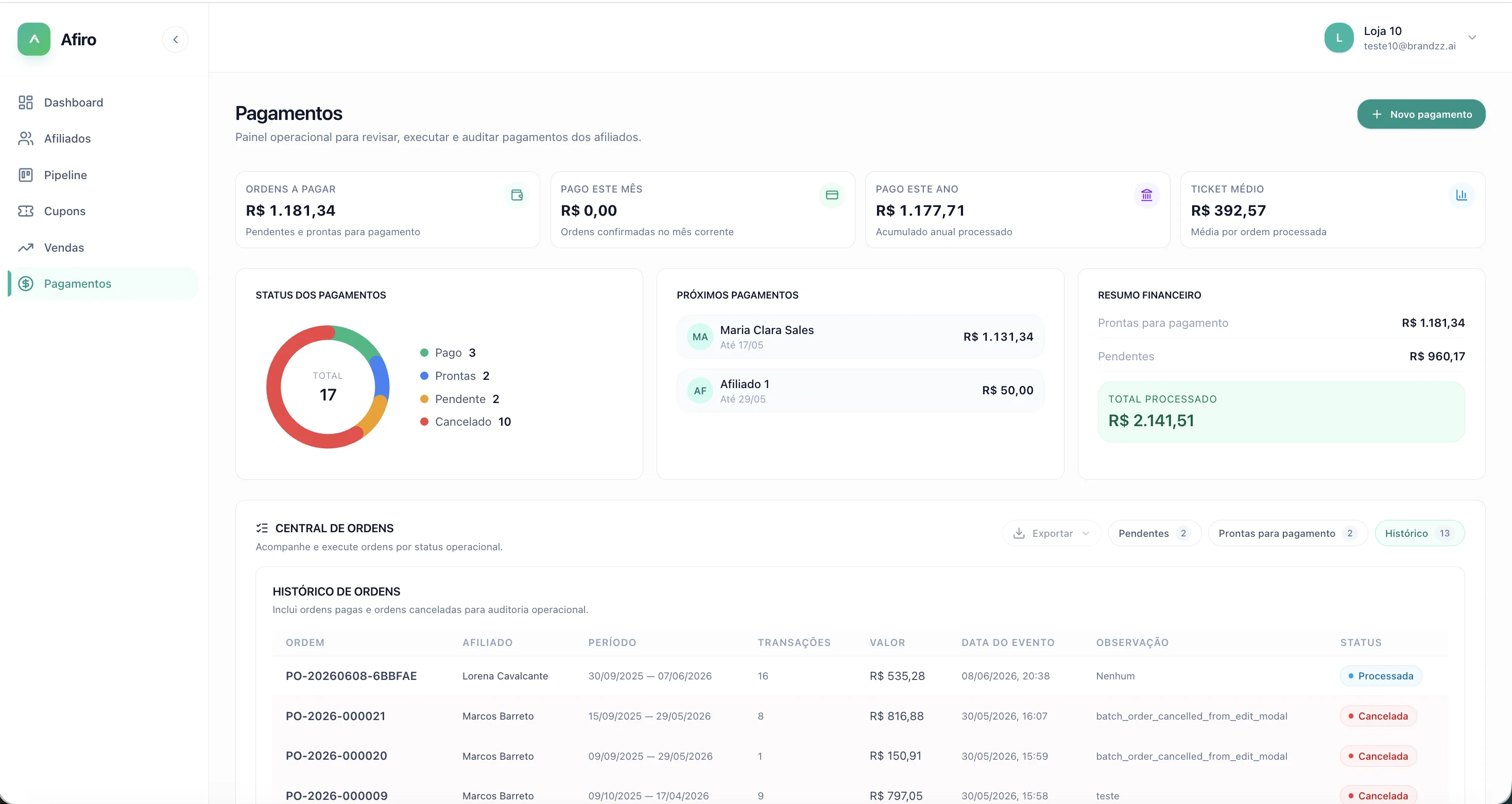Click the Novo pagamento button
1512x804 pixels.
(x=1421, y=114)
